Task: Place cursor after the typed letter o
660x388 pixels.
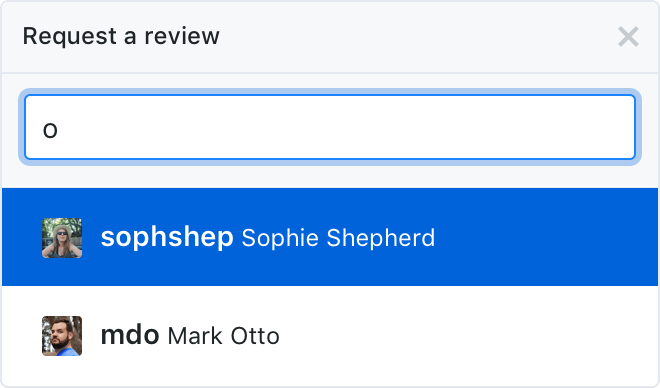Action: [59, 130]
